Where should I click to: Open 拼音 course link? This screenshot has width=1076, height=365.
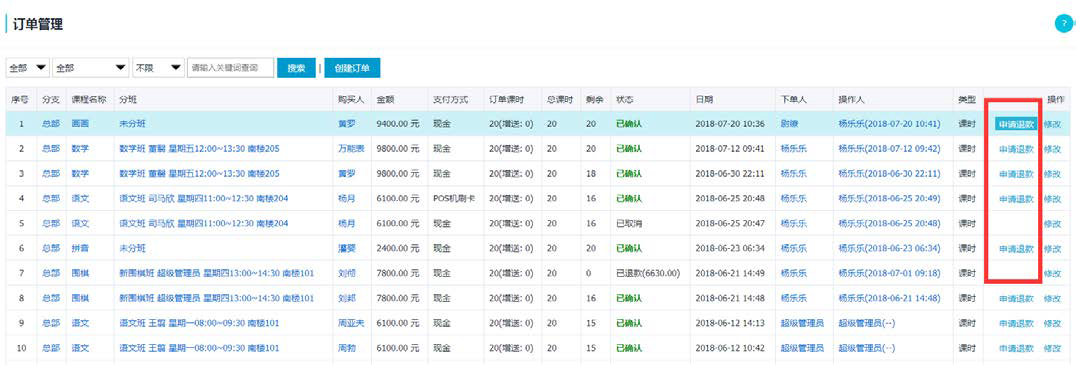(80, 248)
